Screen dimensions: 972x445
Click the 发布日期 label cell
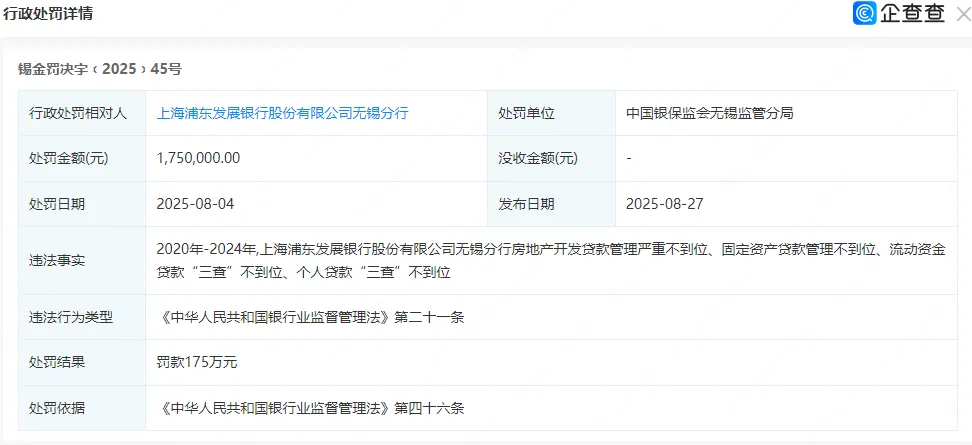551,204
